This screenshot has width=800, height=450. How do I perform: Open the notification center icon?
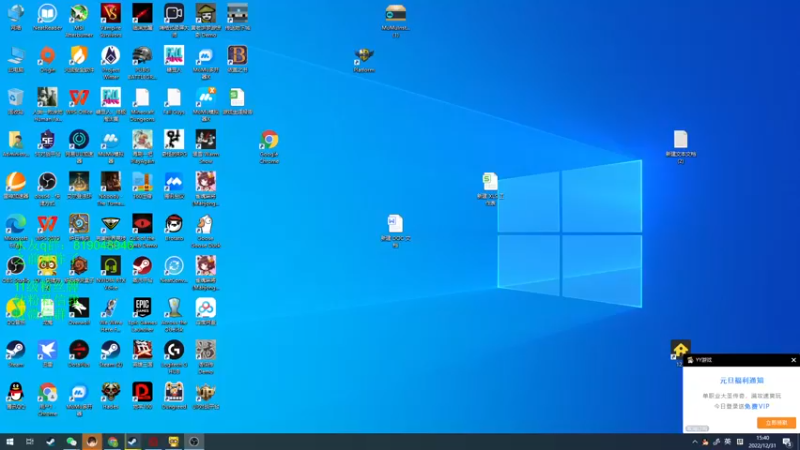click(787, 442)
